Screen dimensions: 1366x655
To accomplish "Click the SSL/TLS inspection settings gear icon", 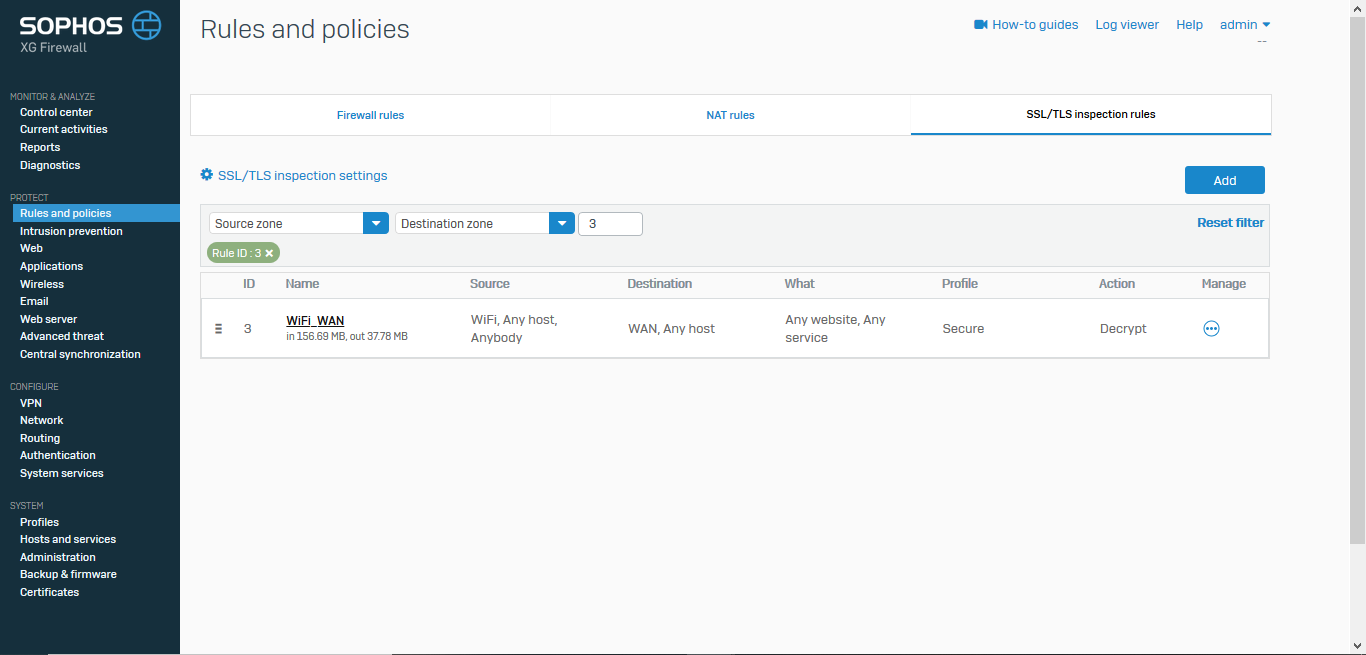I will point(207,175).
